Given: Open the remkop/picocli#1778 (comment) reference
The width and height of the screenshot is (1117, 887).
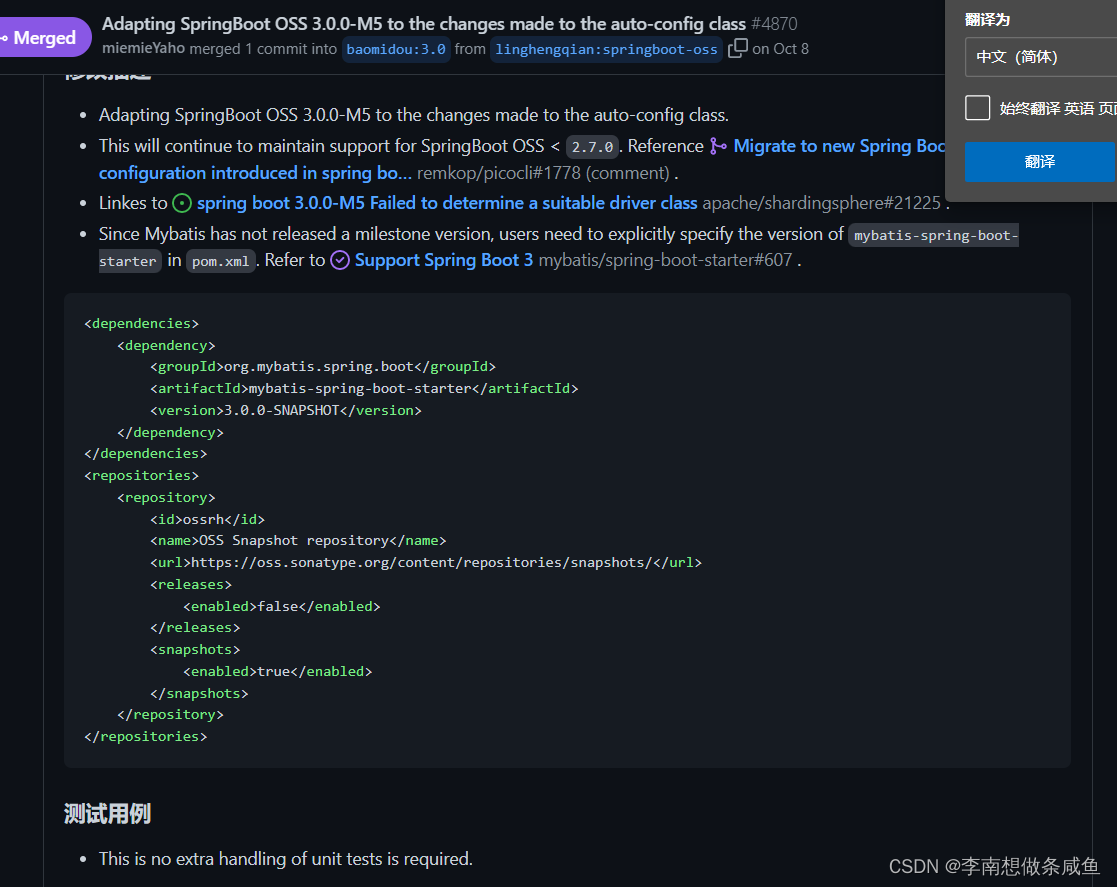Looking at the screenshot, I should [543, 173].
